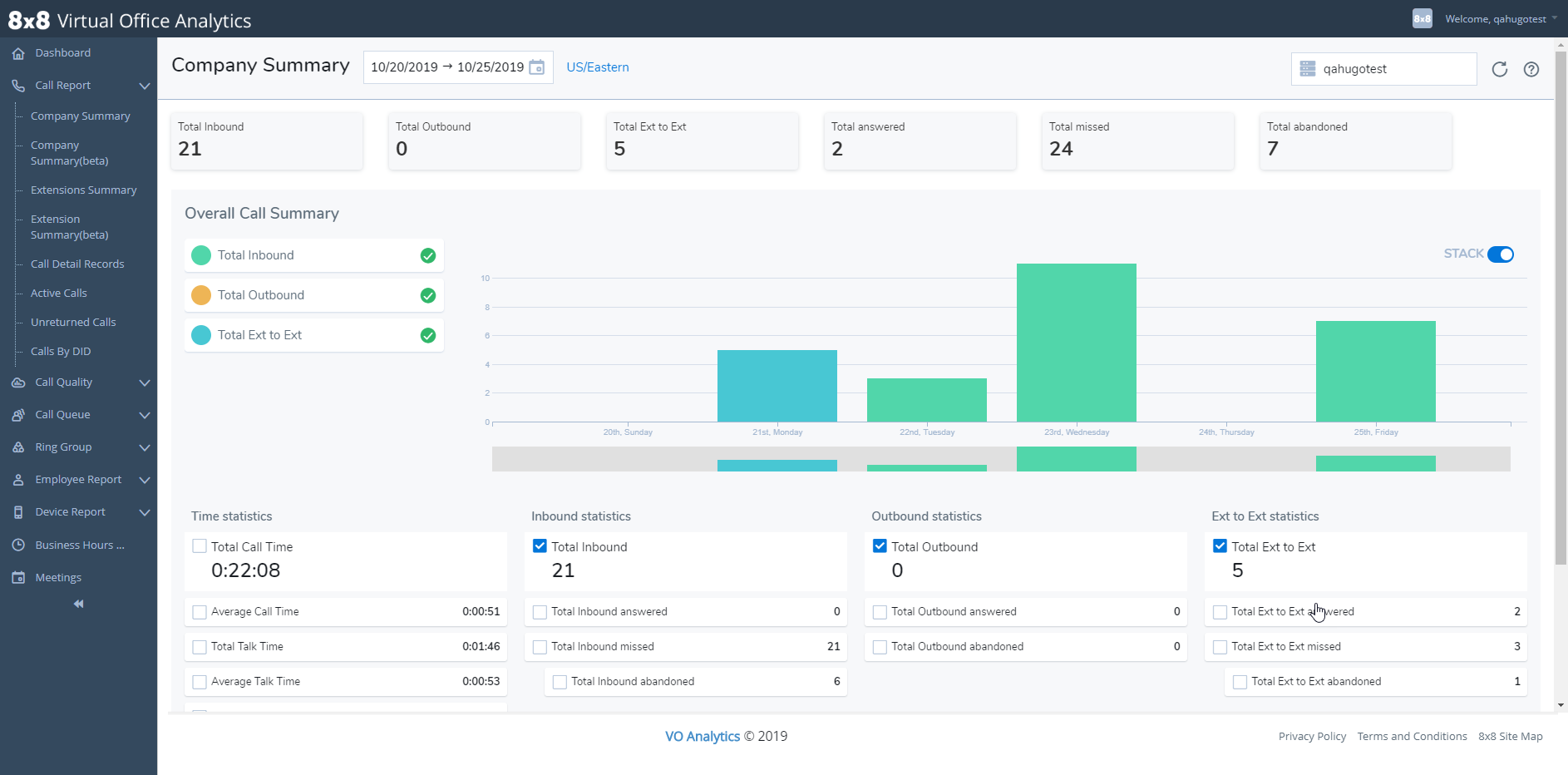
Task: Open the help icon near the refresh button
Action: click(x=1532, y=69)
